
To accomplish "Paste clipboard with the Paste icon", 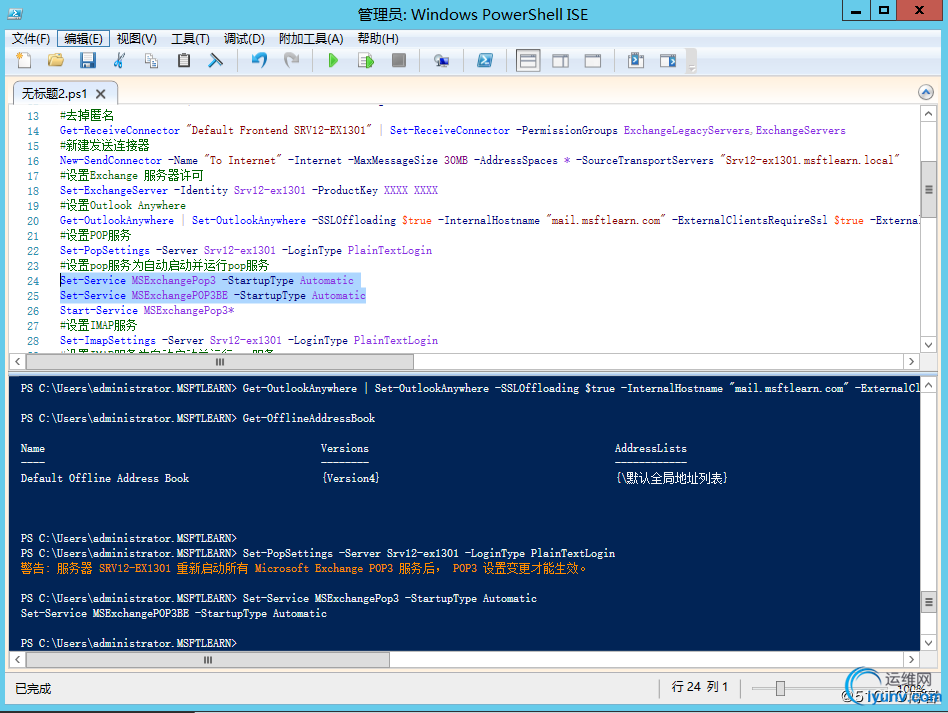I will point(184,60).
